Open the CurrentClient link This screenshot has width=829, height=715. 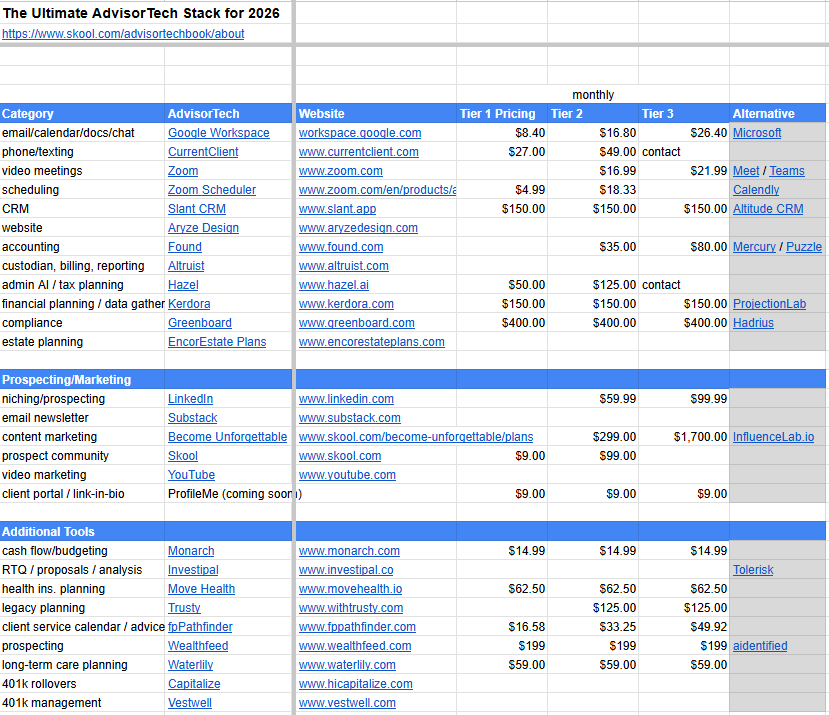tap(203, 152)
